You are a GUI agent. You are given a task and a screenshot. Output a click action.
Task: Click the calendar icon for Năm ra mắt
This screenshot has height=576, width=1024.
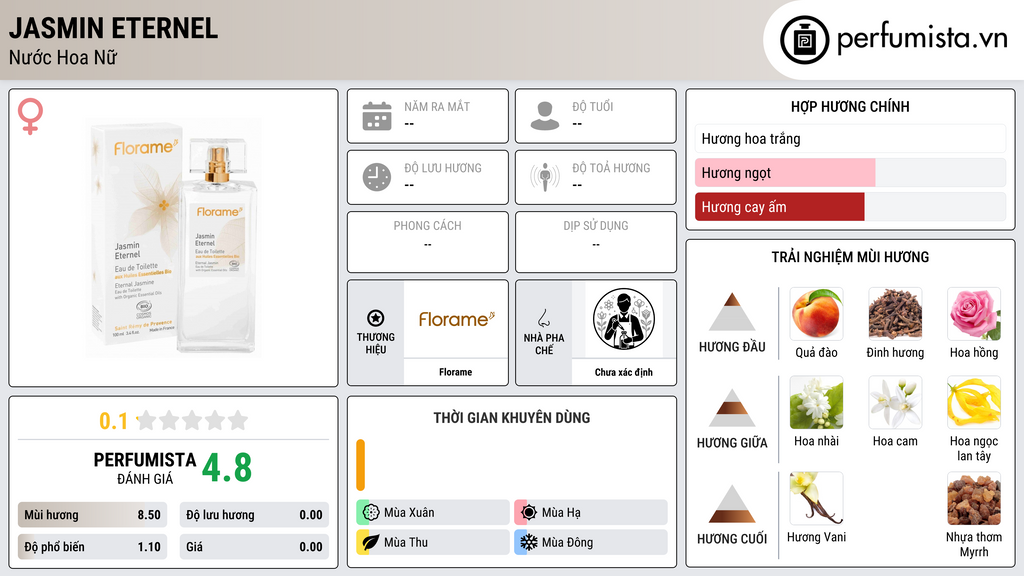pyautogui.click(x=377, y=116)
